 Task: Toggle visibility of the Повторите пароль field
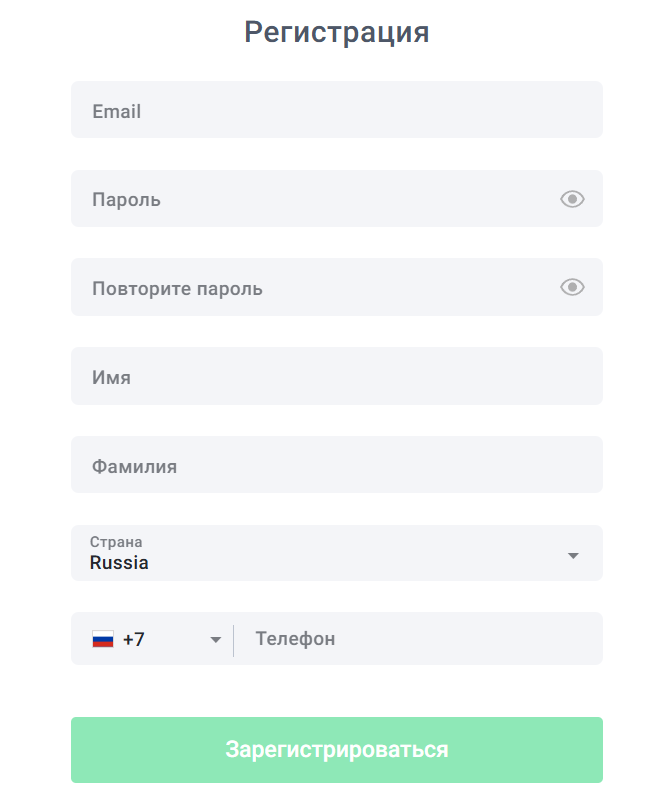click(x=572, y=288)
